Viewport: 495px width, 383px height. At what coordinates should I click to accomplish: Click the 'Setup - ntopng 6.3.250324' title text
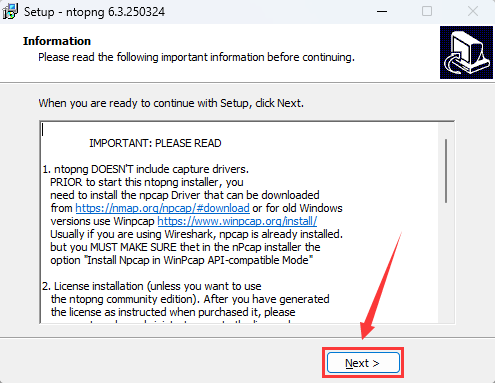tap(94, 12)
